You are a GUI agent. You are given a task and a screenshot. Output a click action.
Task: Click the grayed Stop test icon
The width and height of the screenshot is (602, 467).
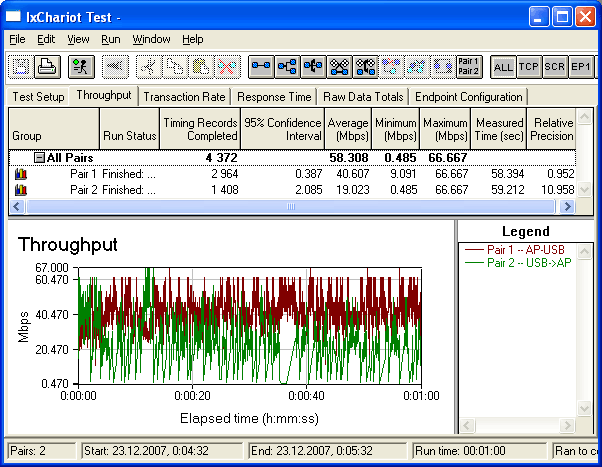pyautogui.click(x=115, y=67)
